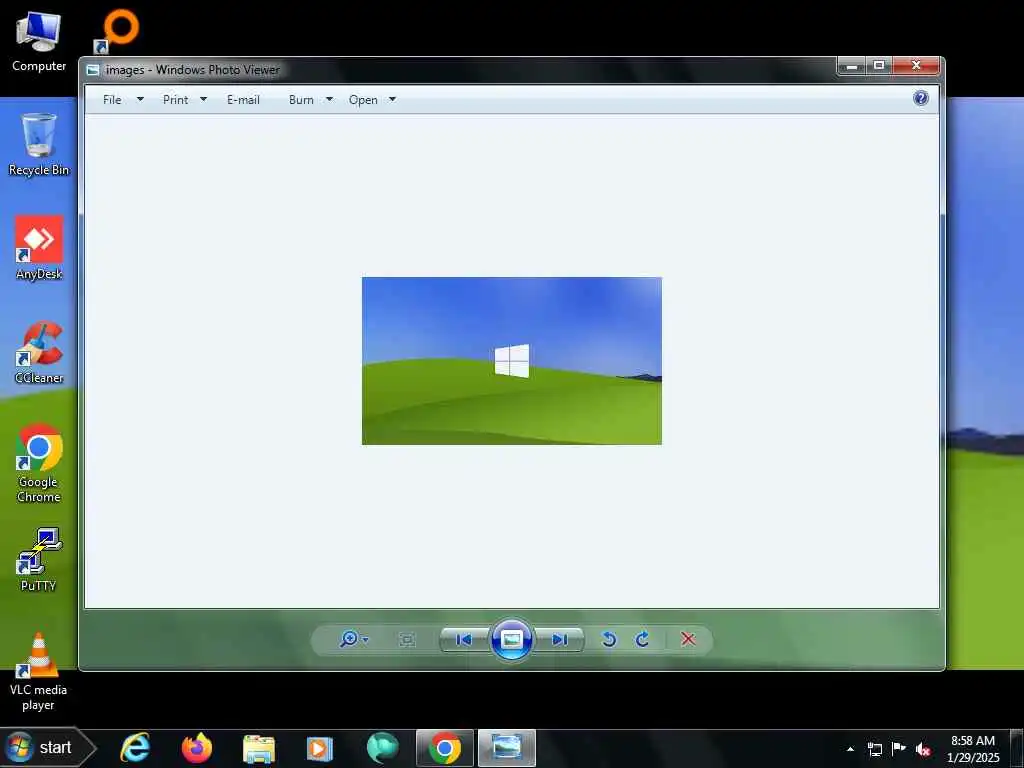Go to the previous photo
The image size is (1024, 768).
[x=464, y=639]
